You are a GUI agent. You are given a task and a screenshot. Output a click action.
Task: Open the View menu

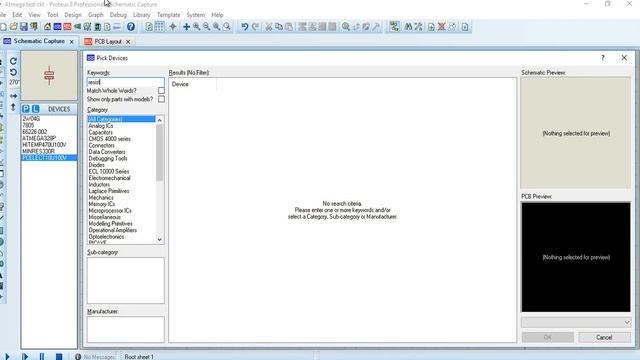point(34,15)
